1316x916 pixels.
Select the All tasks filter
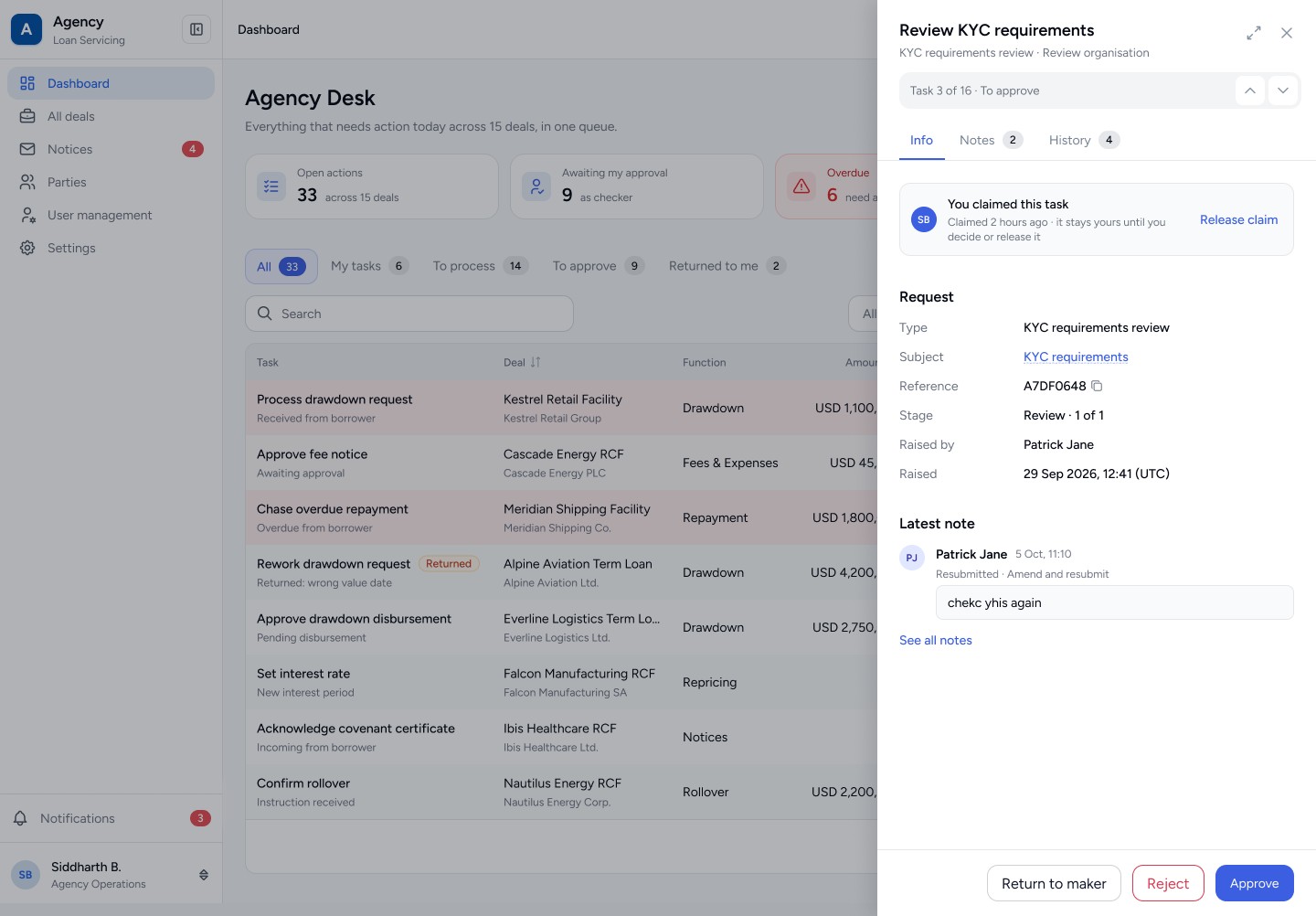(x=281, y=266)
